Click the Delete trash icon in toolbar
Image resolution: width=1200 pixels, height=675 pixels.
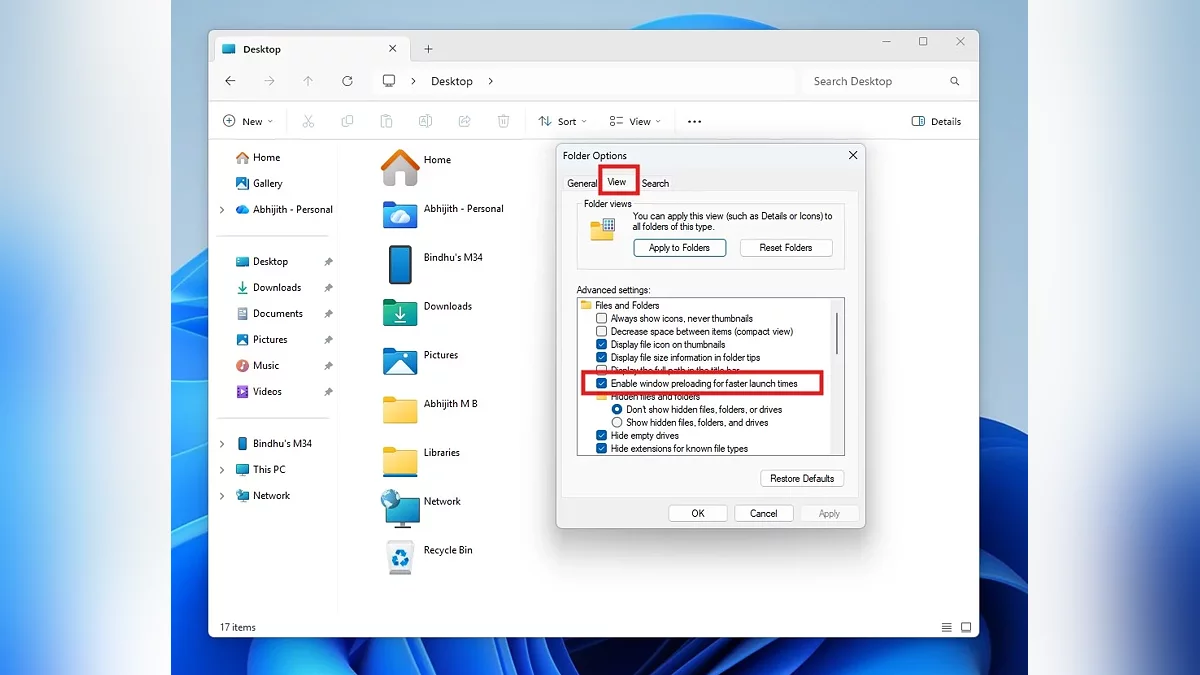click(503, 121)
